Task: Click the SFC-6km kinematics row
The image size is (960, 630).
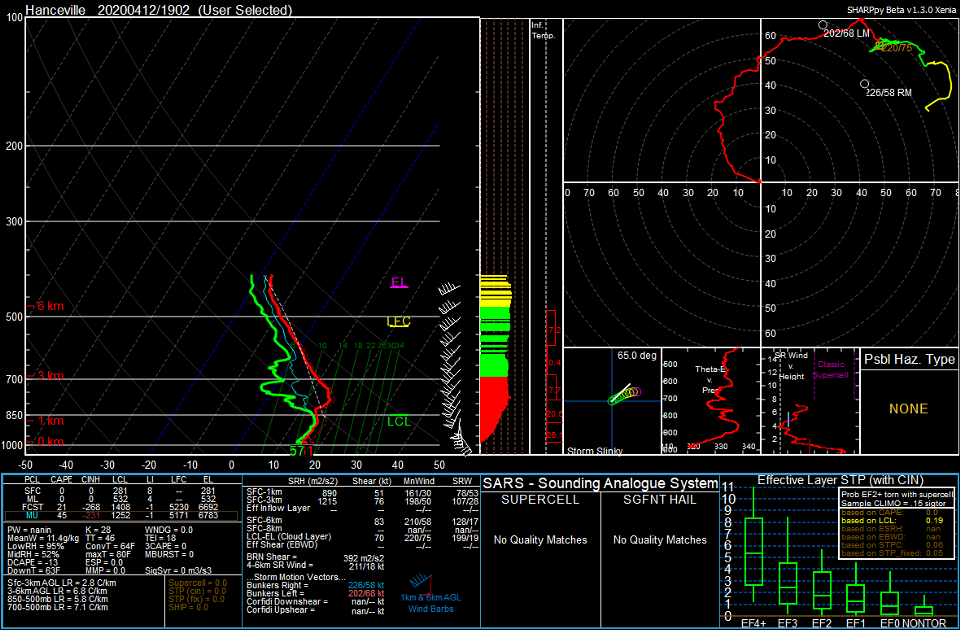Action: coord(361,520)
